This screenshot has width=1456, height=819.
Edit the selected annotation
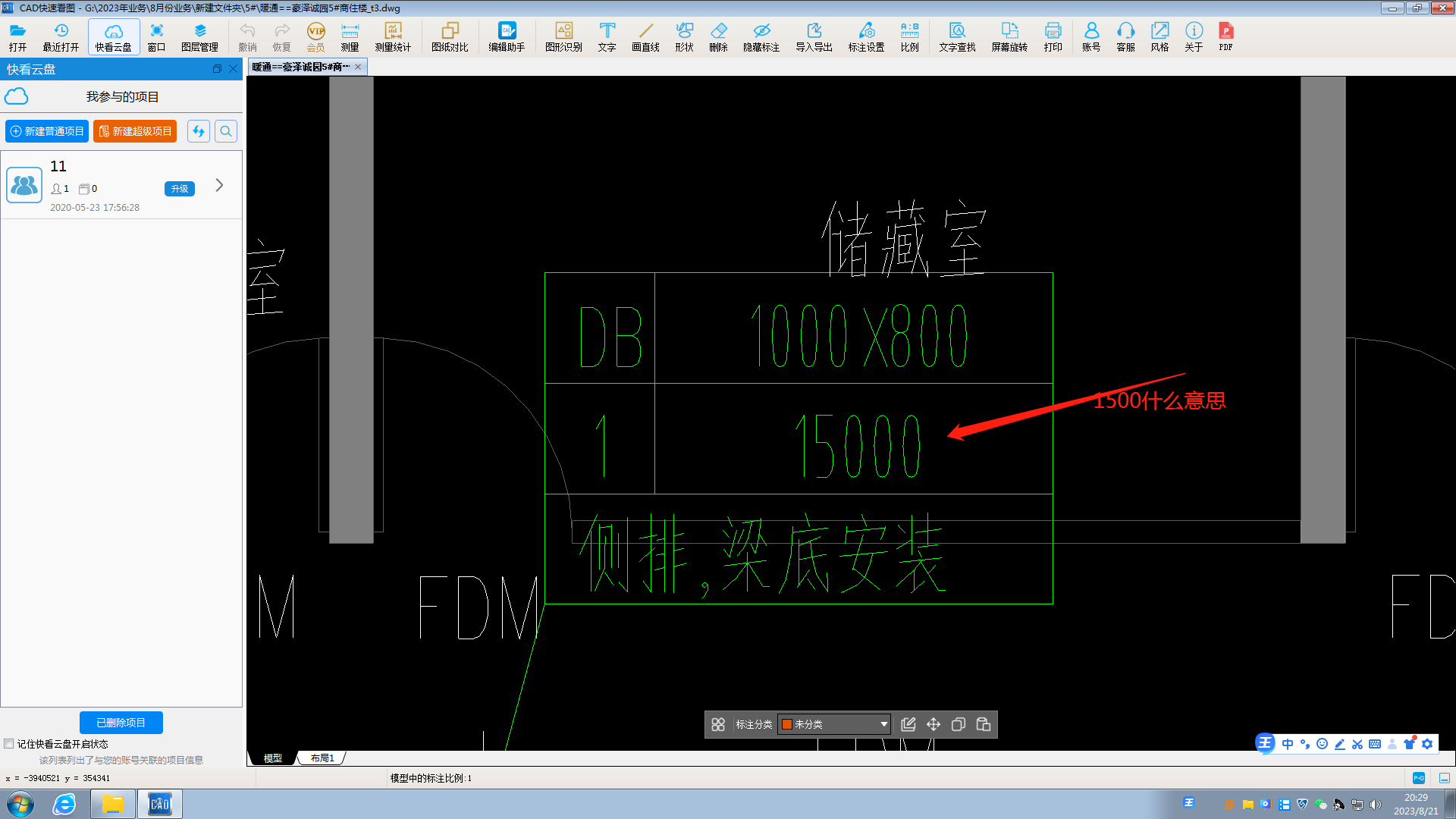[908, 724]
